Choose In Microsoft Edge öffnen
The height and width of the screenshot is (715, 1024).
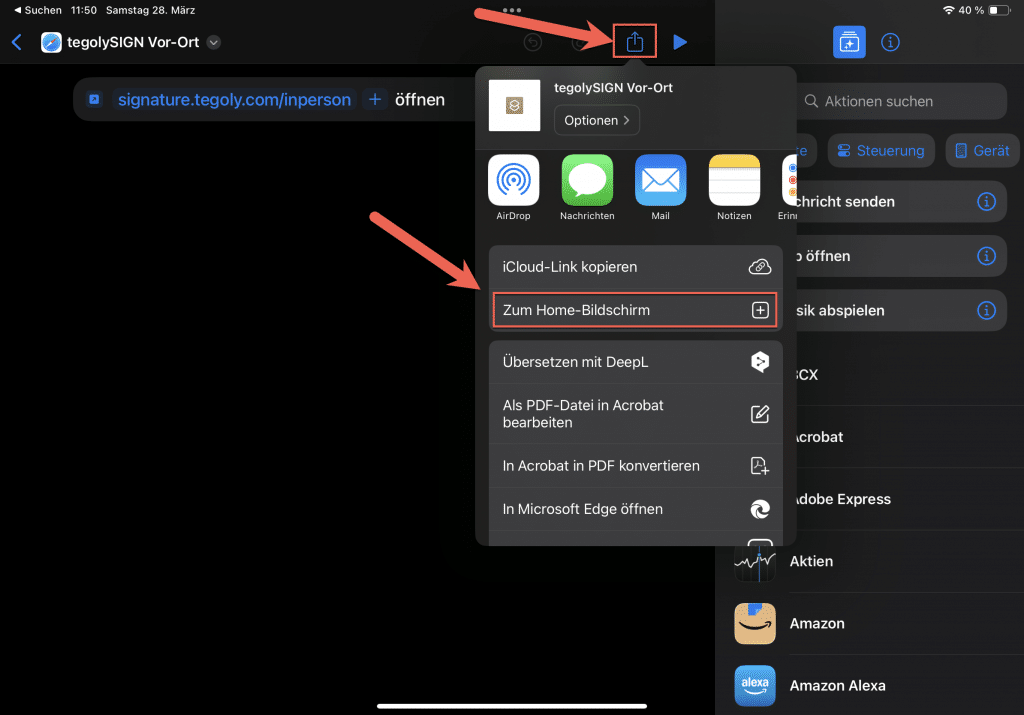[x=635, y=509]
